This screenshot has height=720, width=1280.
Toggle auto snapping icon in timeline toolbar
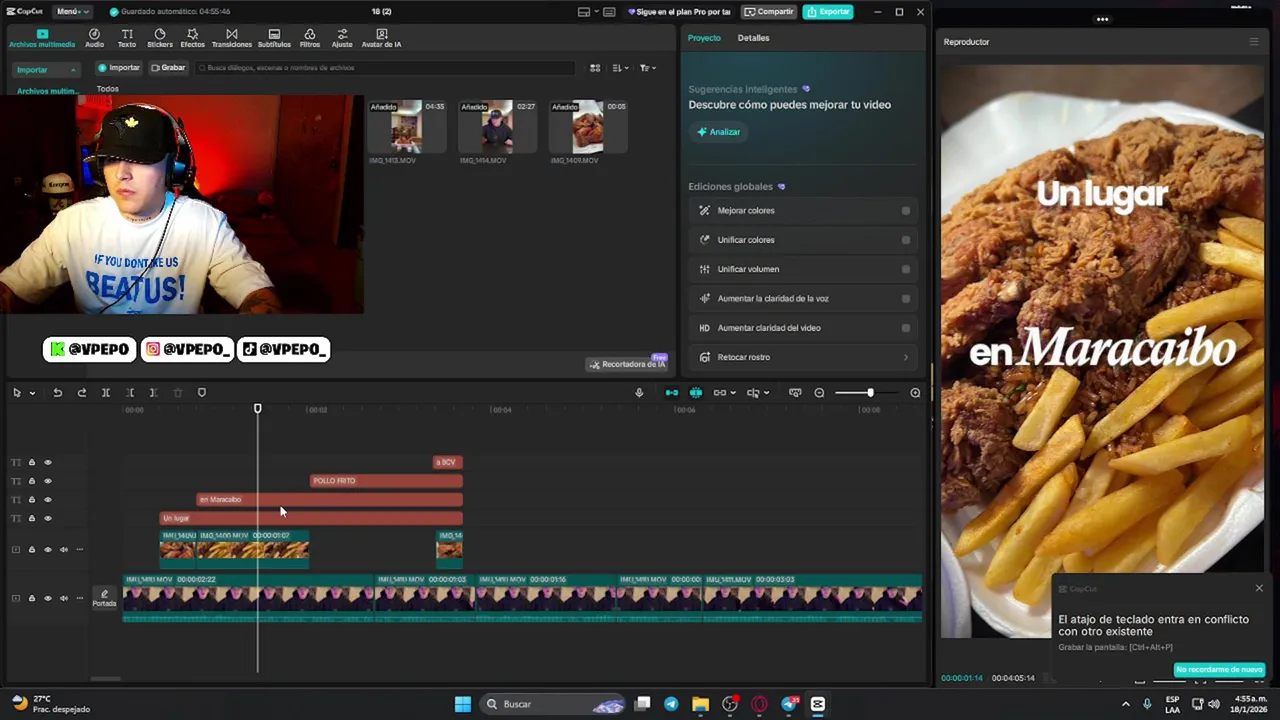[696, 393]
